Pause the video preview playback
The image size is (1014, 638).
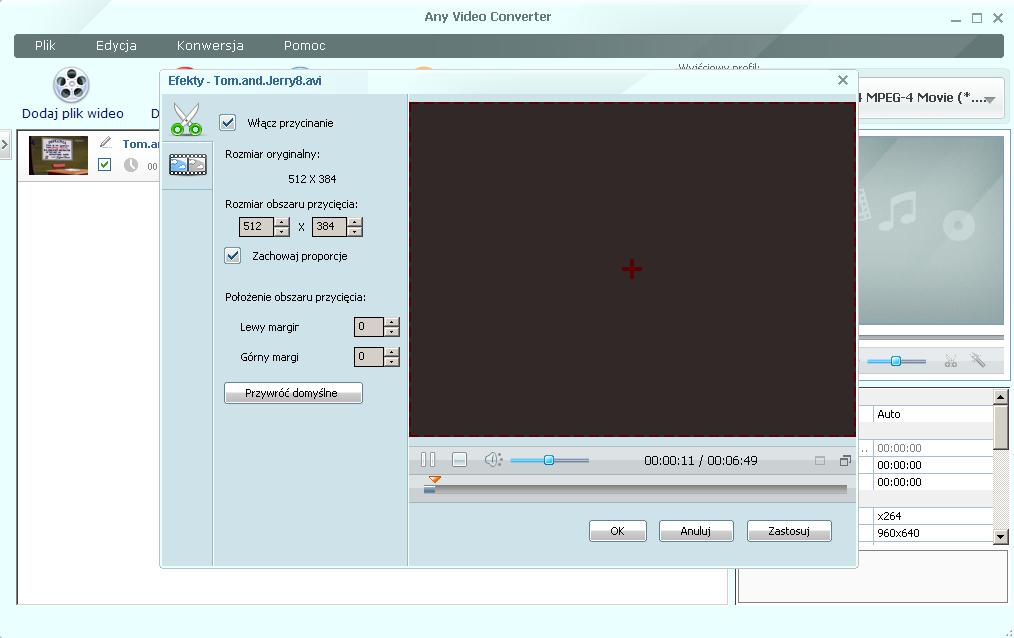[x=428, y=460]
